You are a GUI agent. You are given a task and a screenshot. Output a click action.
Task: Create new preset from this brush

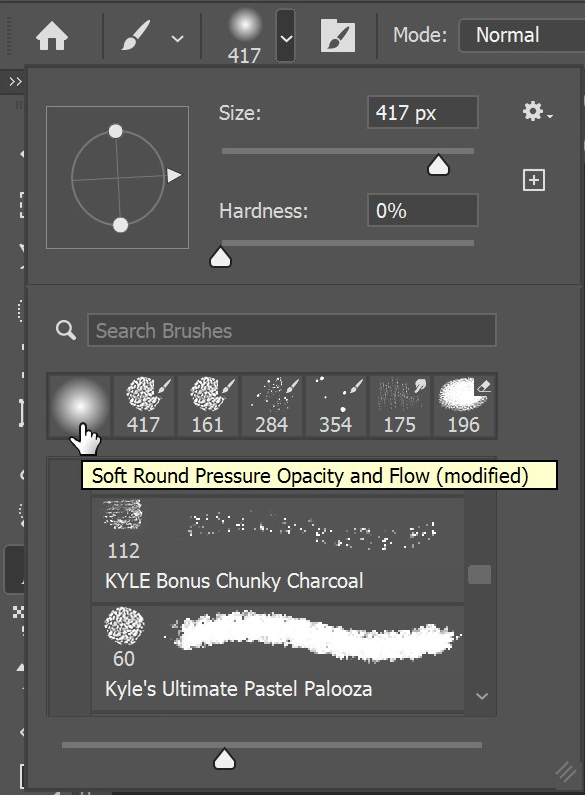(x=534, y=180)
